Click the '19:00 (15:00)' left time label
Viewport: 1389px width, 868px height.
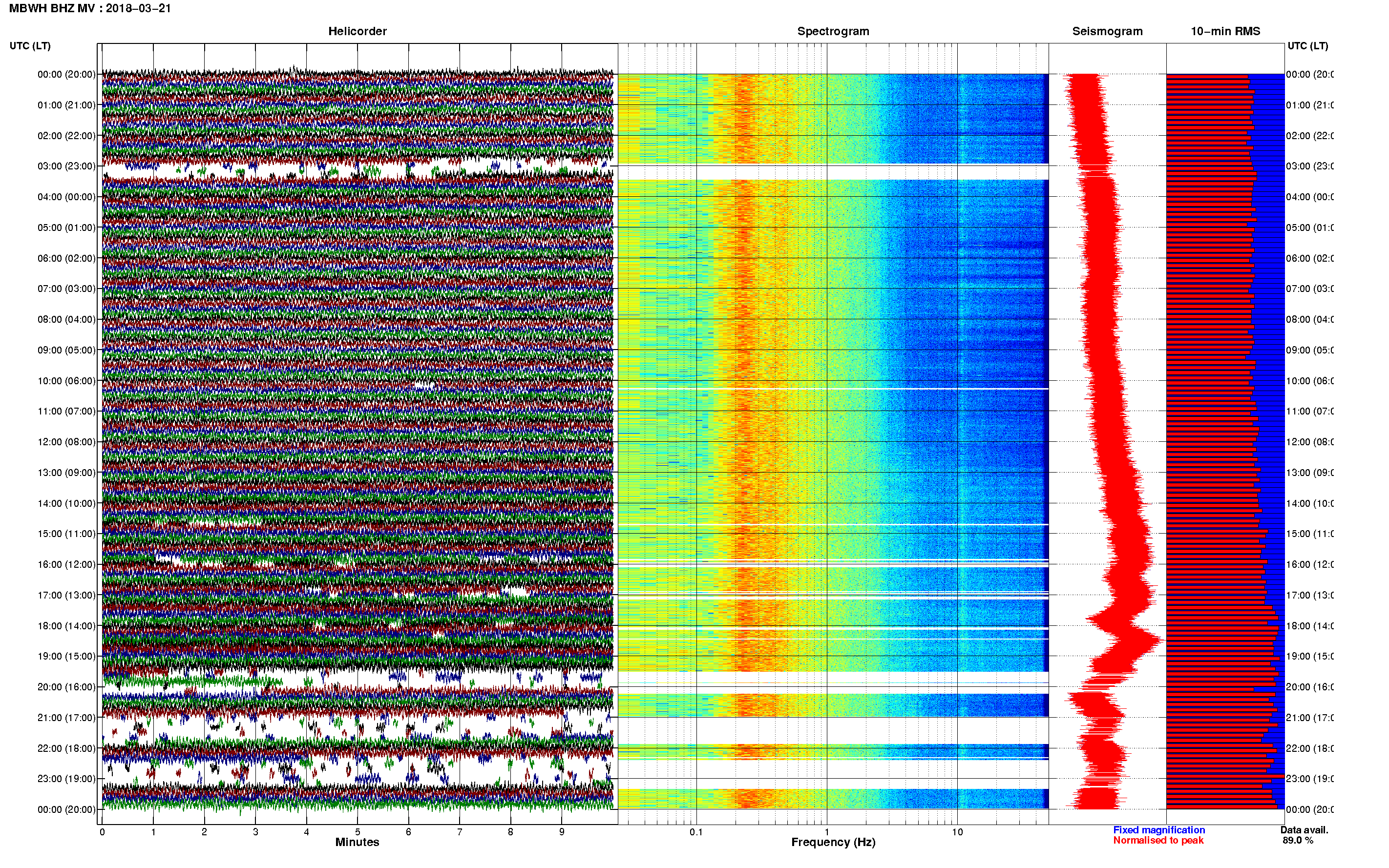66,656
